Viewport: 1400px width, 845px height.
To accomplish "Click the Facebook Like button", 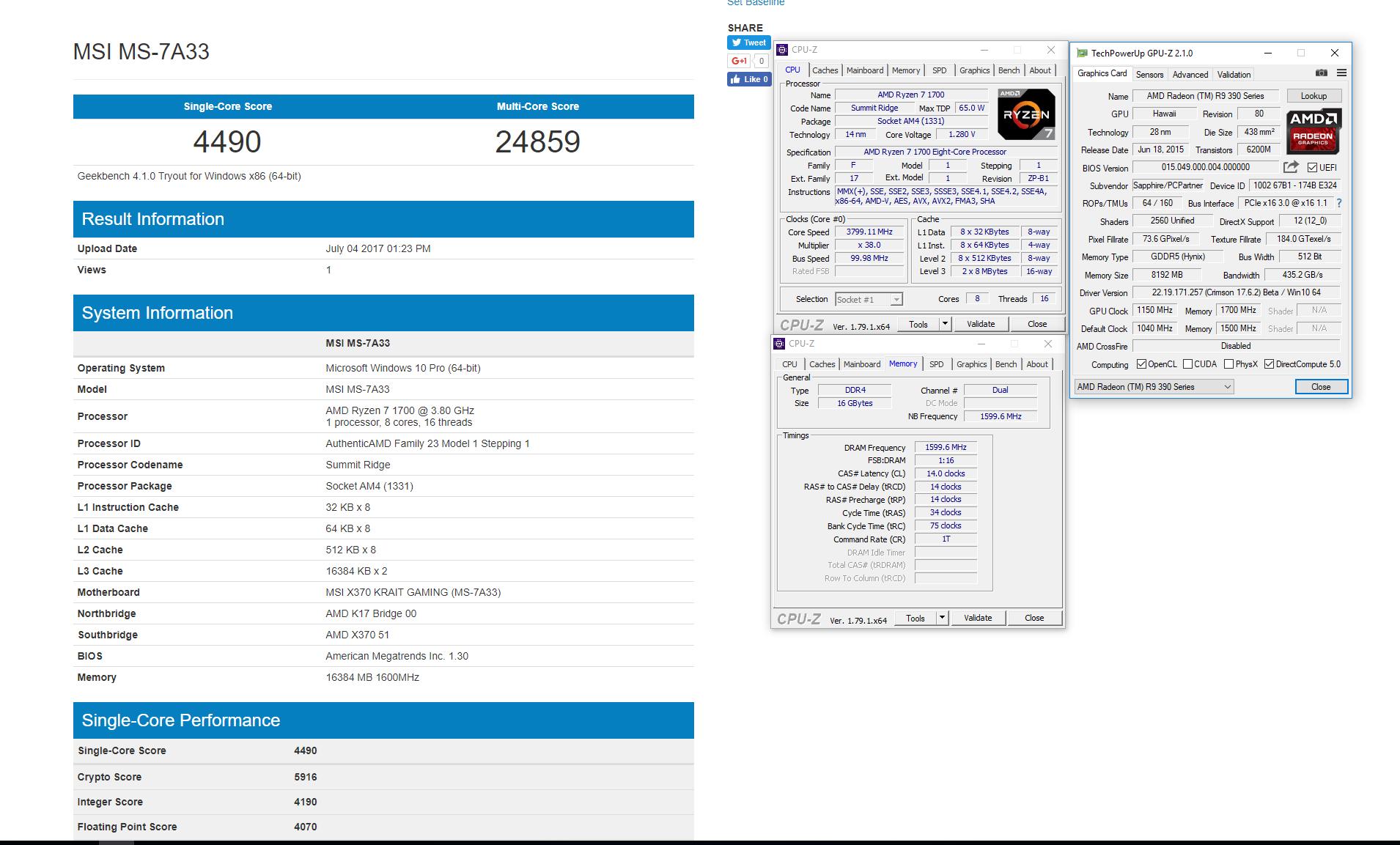I will point(749,79).
